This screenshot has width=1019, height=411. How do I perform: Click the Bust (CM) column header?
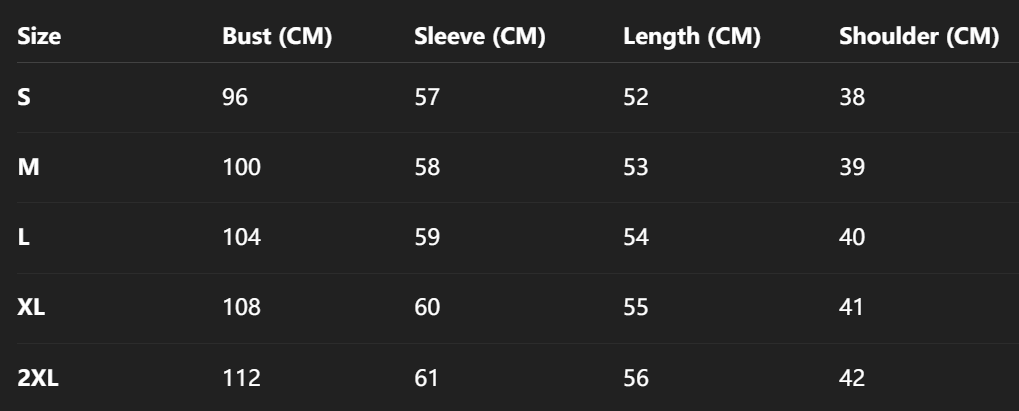pos(277,38)
